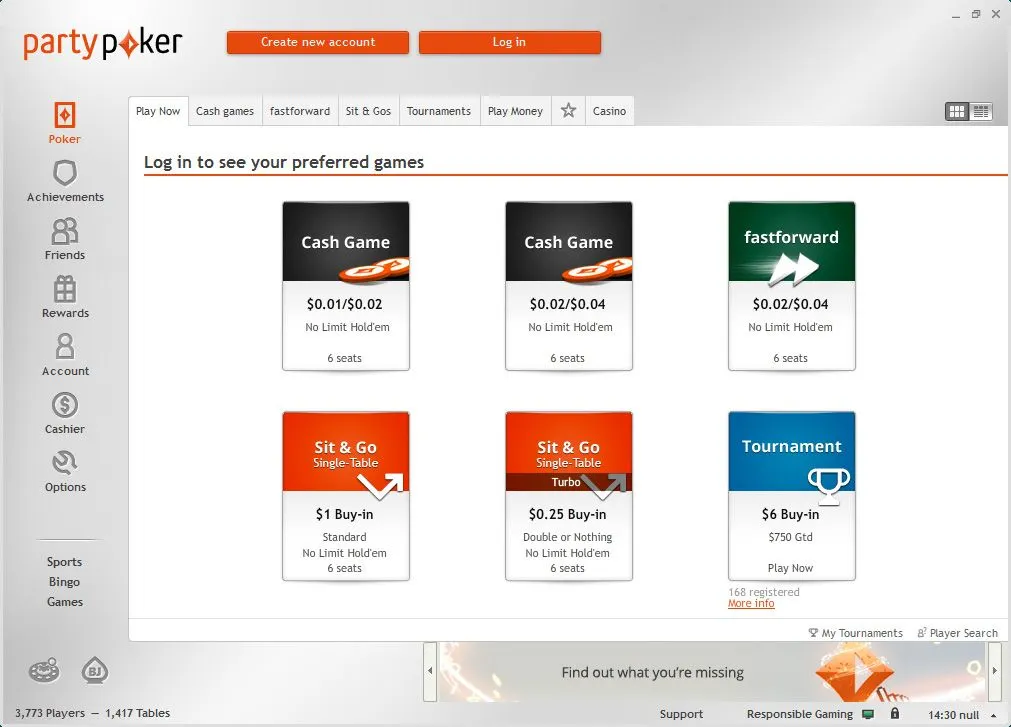Open the favorites star tab
The width and height of the screenshot is (1011, 727).
click(x=568, y=111)
